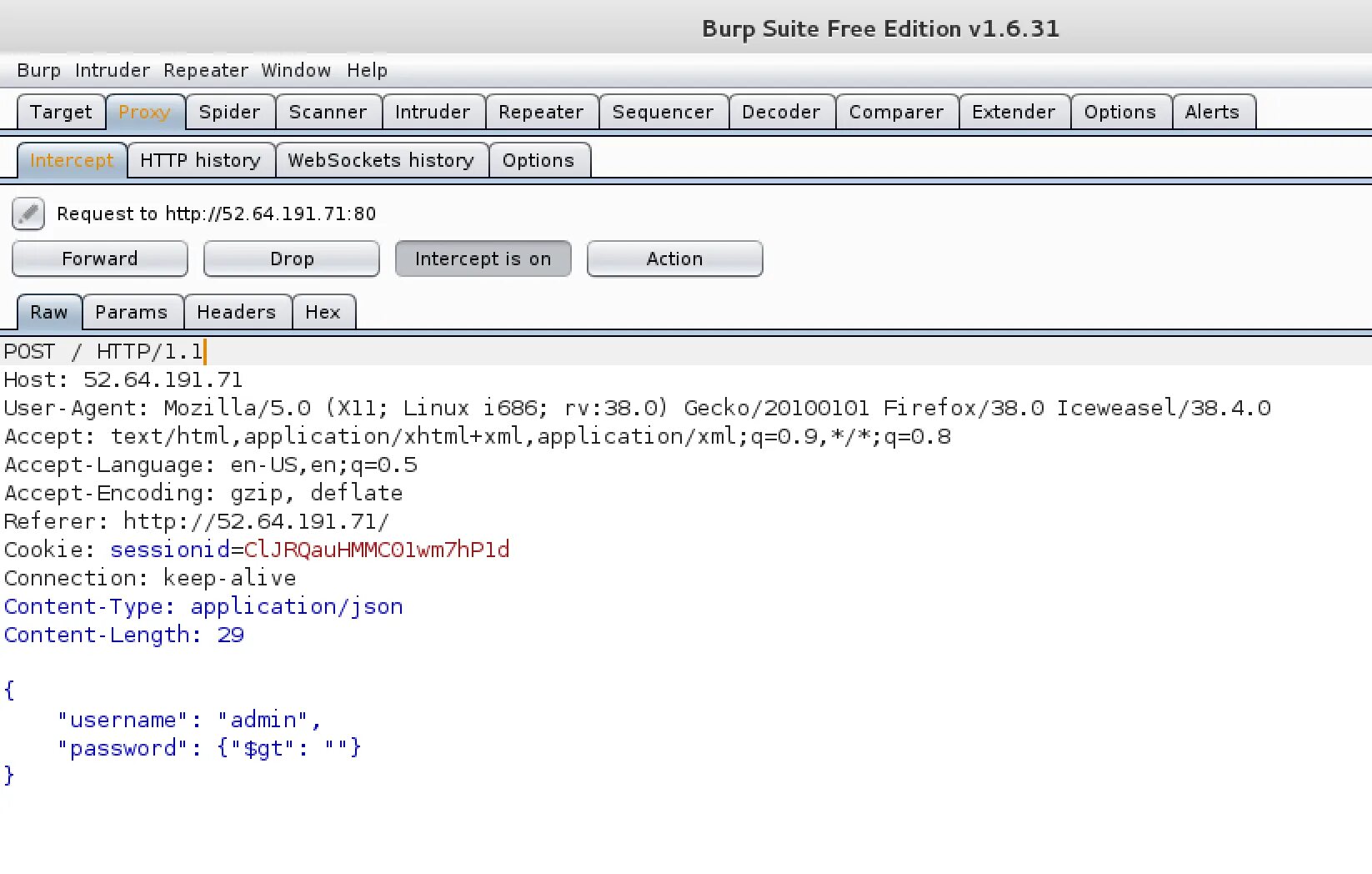Click the Referer header line
This screenshot has width=1372, height=874.
tap(197, 522)
